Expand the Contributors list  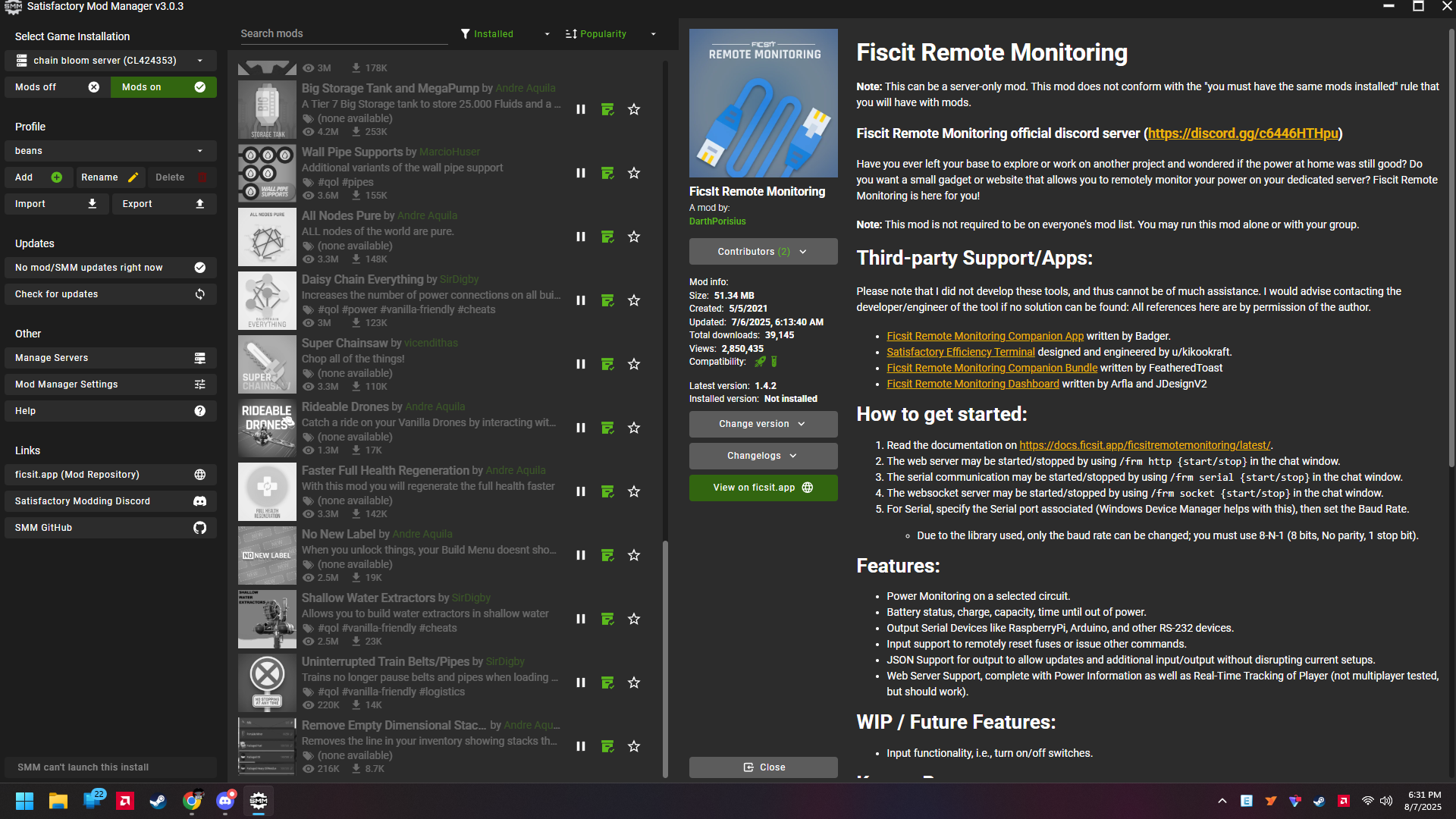pyautogui.click(x=763, y=252)
